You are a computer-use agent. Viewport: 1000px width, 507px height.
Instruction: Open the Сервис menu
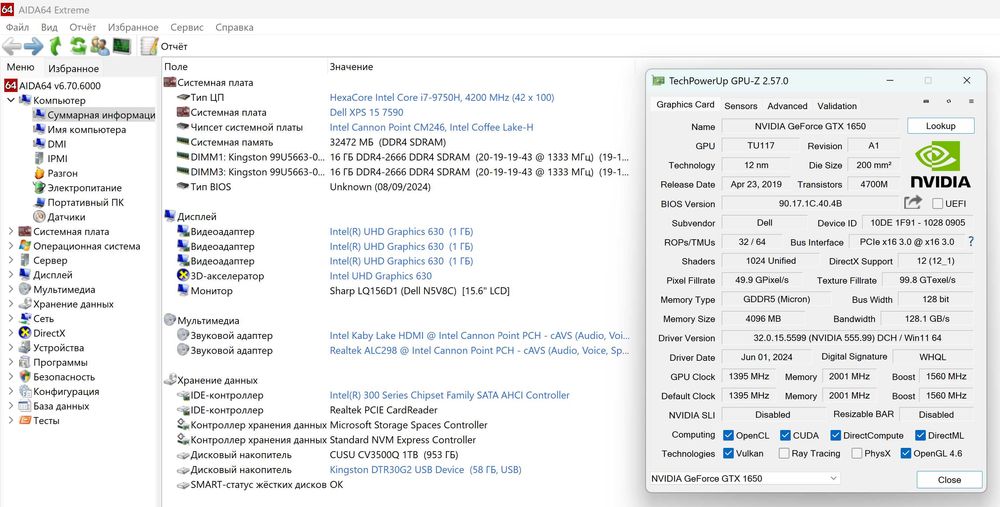pos(186,27)
